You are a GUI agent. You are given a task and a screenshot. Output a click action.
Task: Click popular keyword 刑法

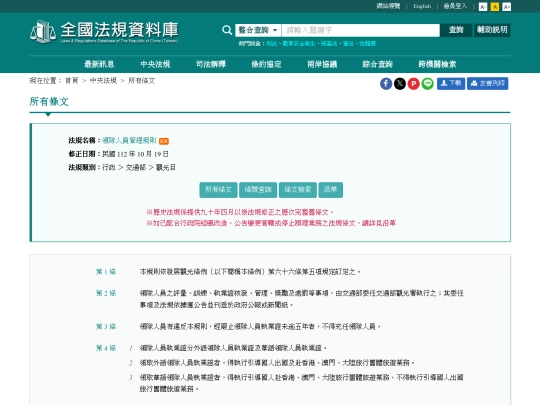click(271, 44)
